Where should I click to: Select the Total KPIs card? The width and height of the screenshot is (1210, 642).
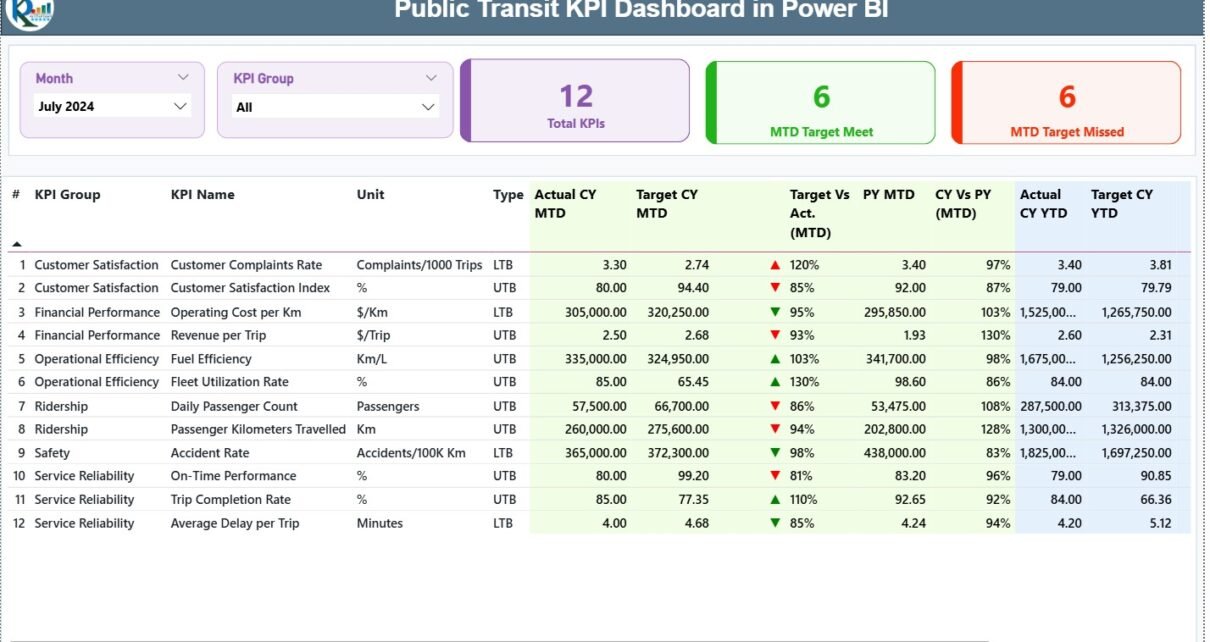pyautogui.click(x=576, y=101)
